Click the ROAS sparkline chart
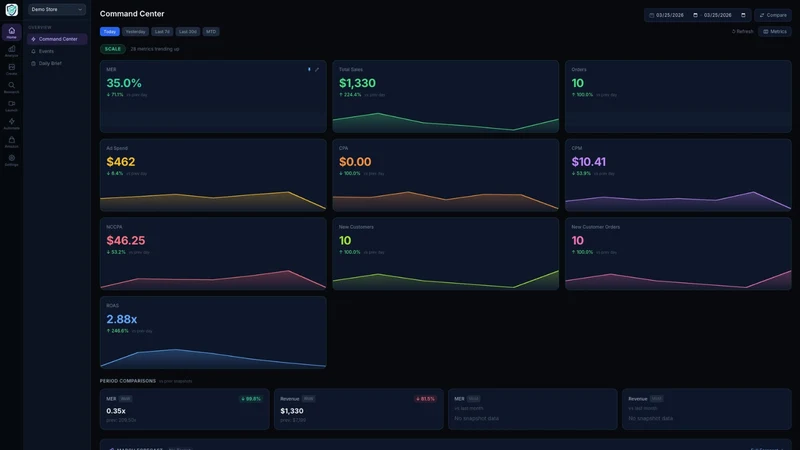Screen dimensions: 800x450 [x=213, y=358]
